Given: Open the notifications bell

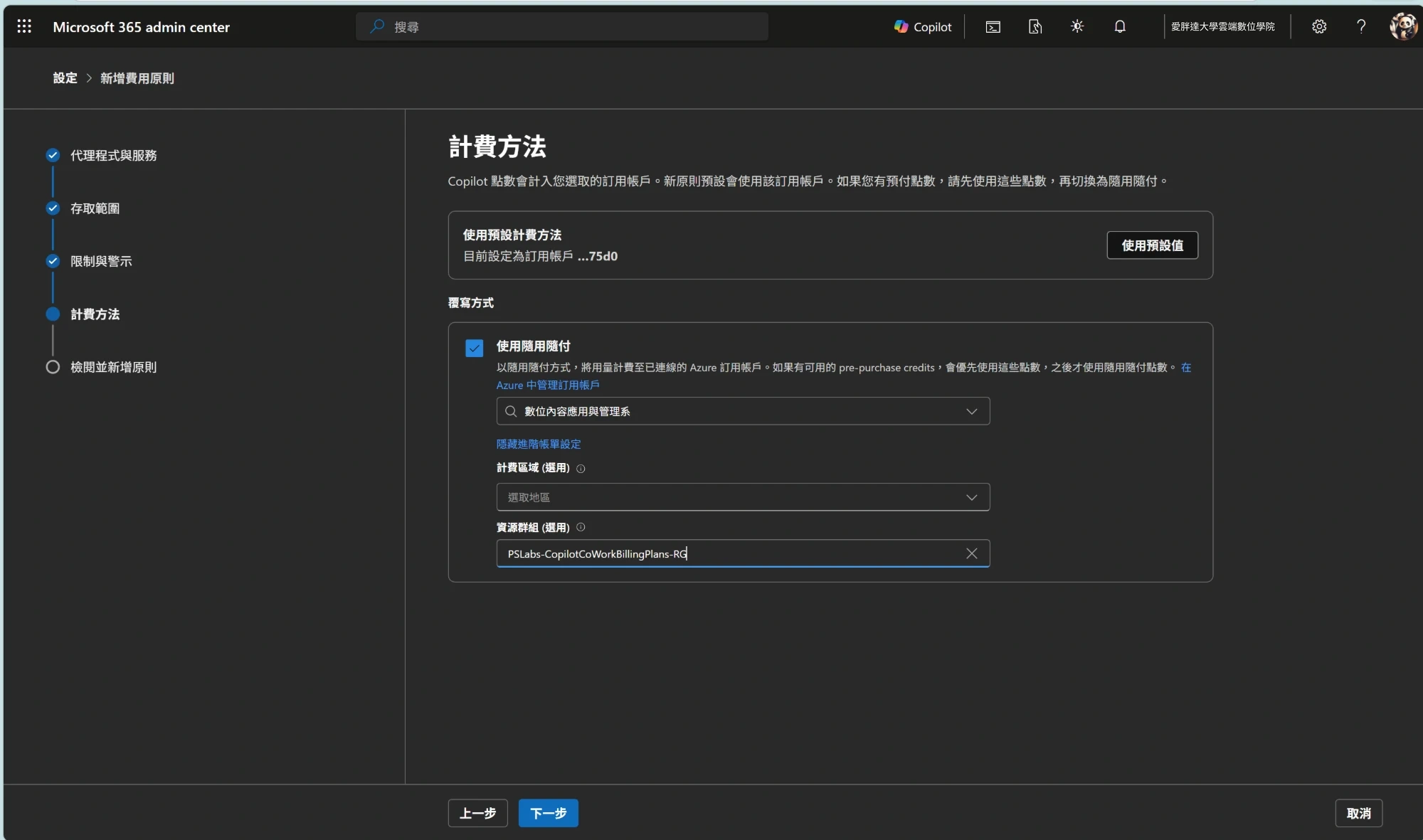Looking at the screenshot, I should click(x=1120, y=26).
